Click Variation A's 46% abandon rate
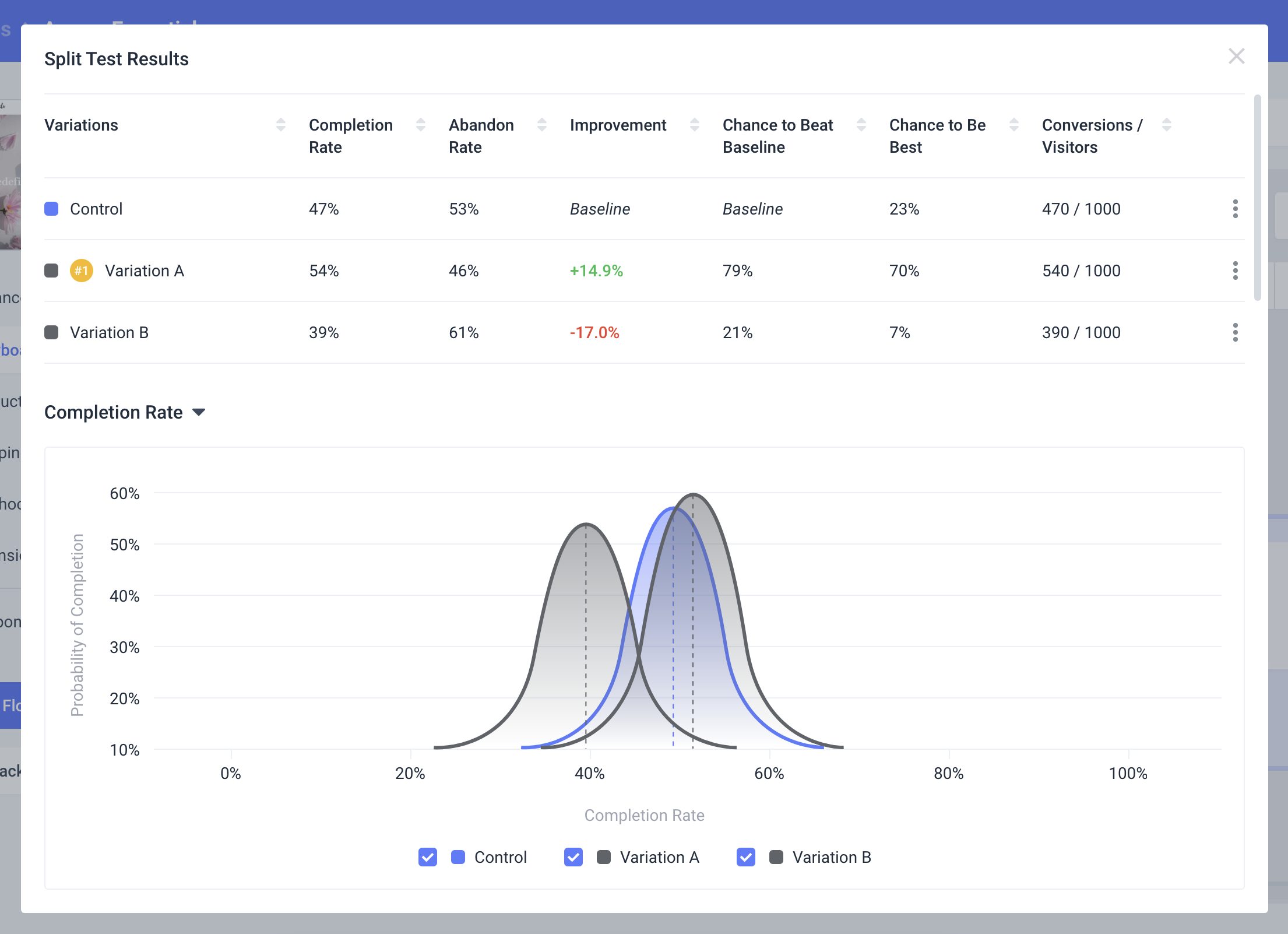The width and height of the screenshot is (1288, 934). pos(464,271)
